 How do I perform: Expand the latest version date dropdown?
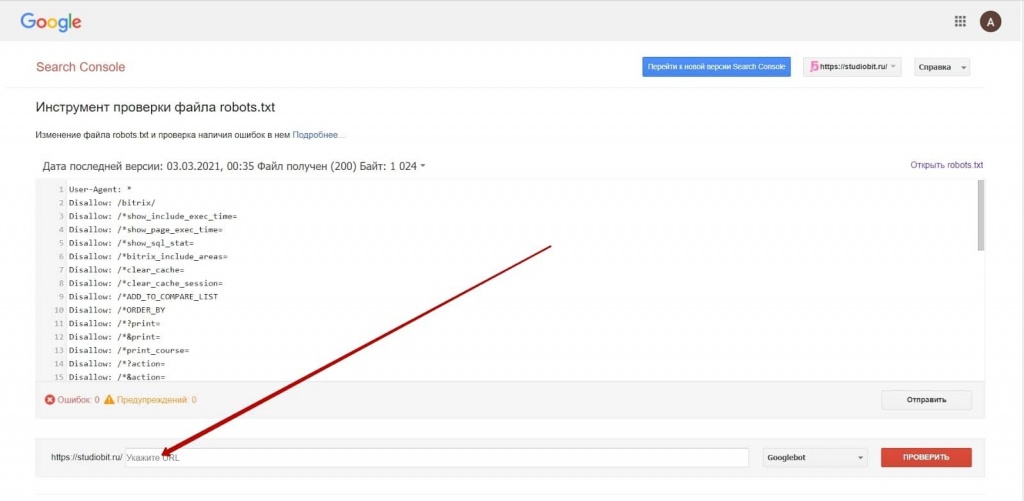[x=423, y=166]
